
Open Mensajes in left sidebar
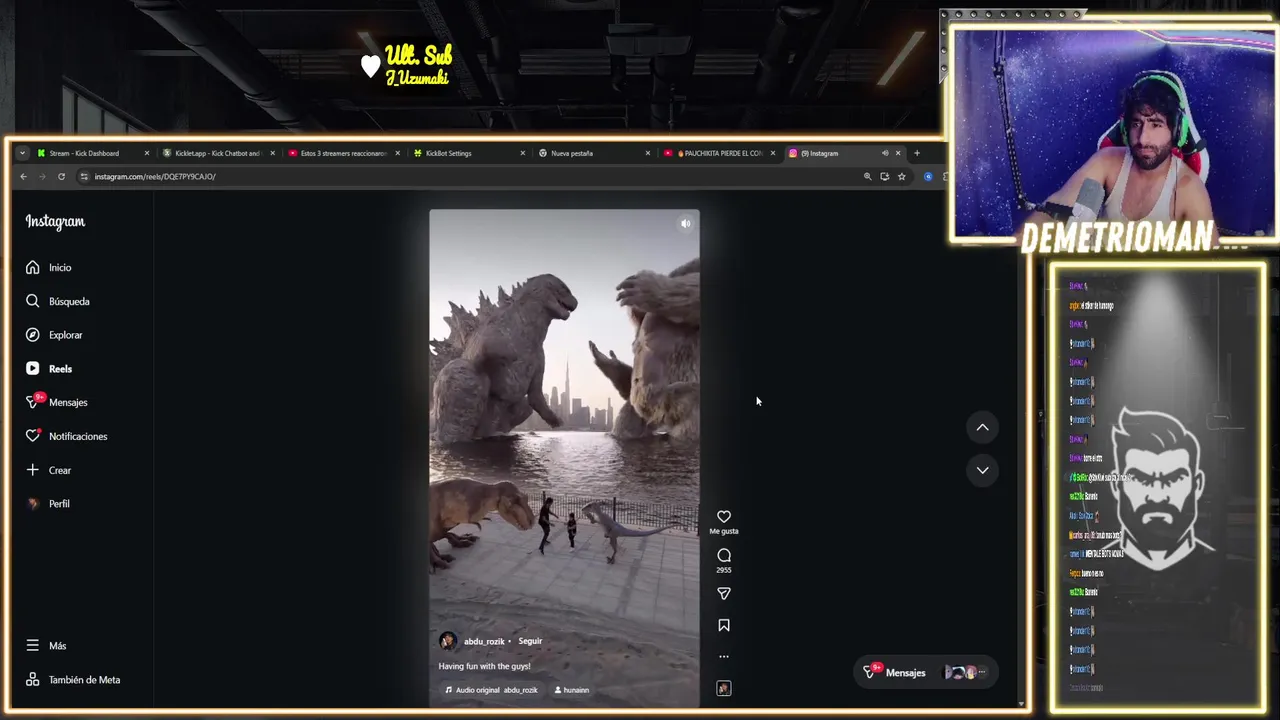(x=58, y=402)
